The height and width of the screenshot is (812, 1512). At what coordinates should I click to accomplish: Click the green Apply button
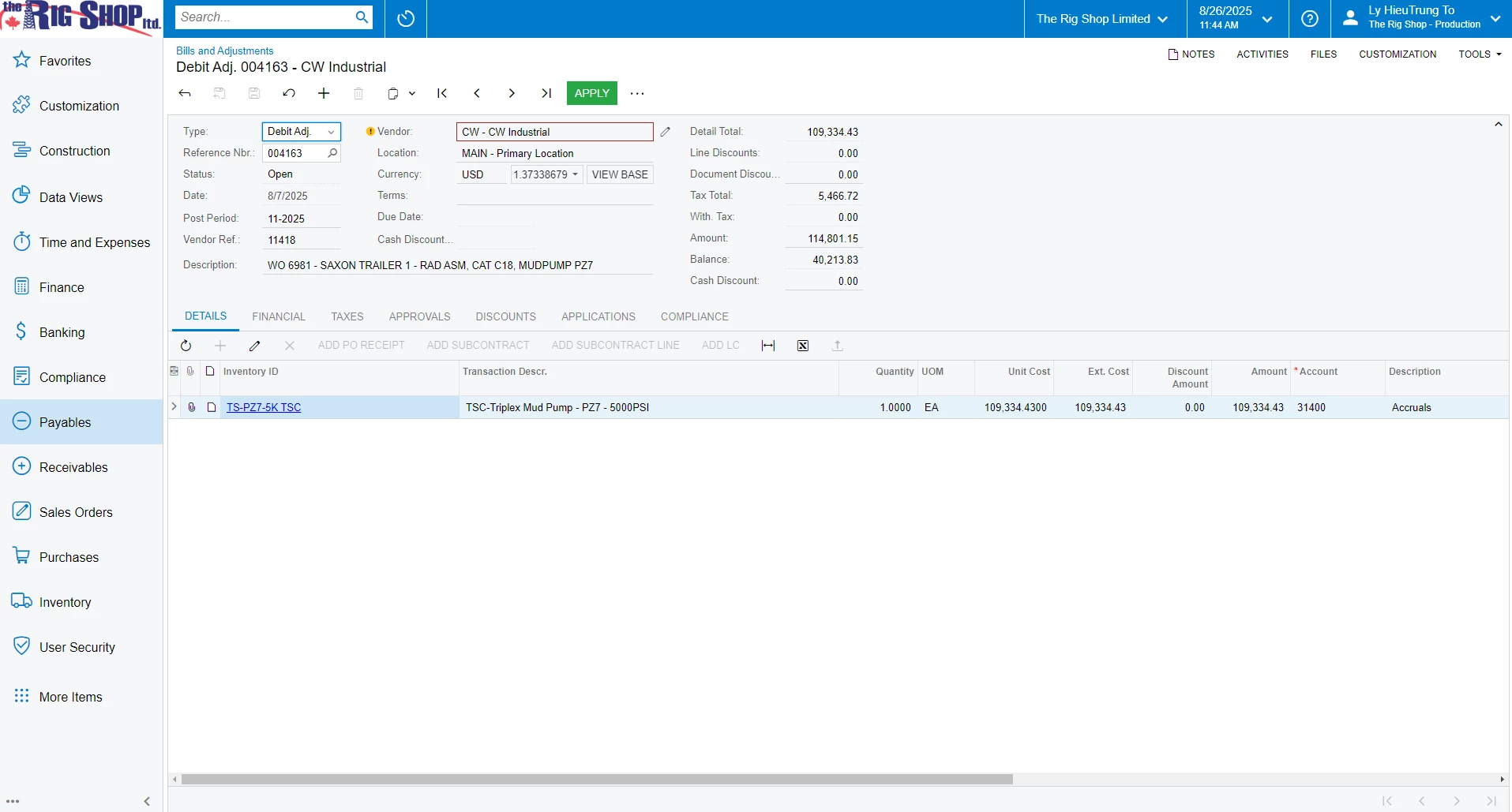tap(592, 93)
